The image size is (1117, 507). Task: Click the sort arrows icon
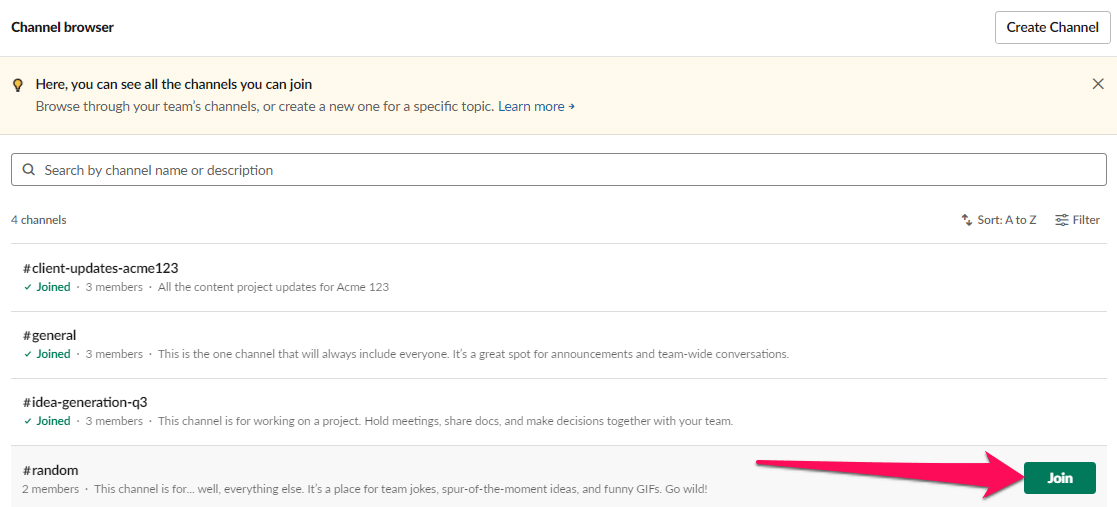pos(967,220)
